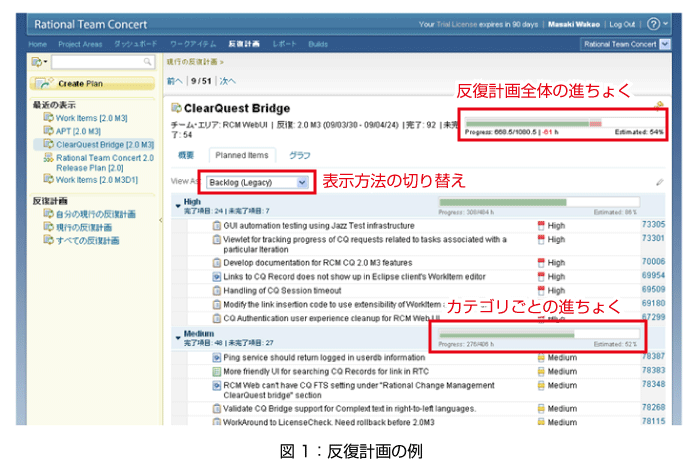Click the release plan icon for Rational Team Concert 2.0
The width and height of the screenshot is (700, 470).
[x=48, y=157]
